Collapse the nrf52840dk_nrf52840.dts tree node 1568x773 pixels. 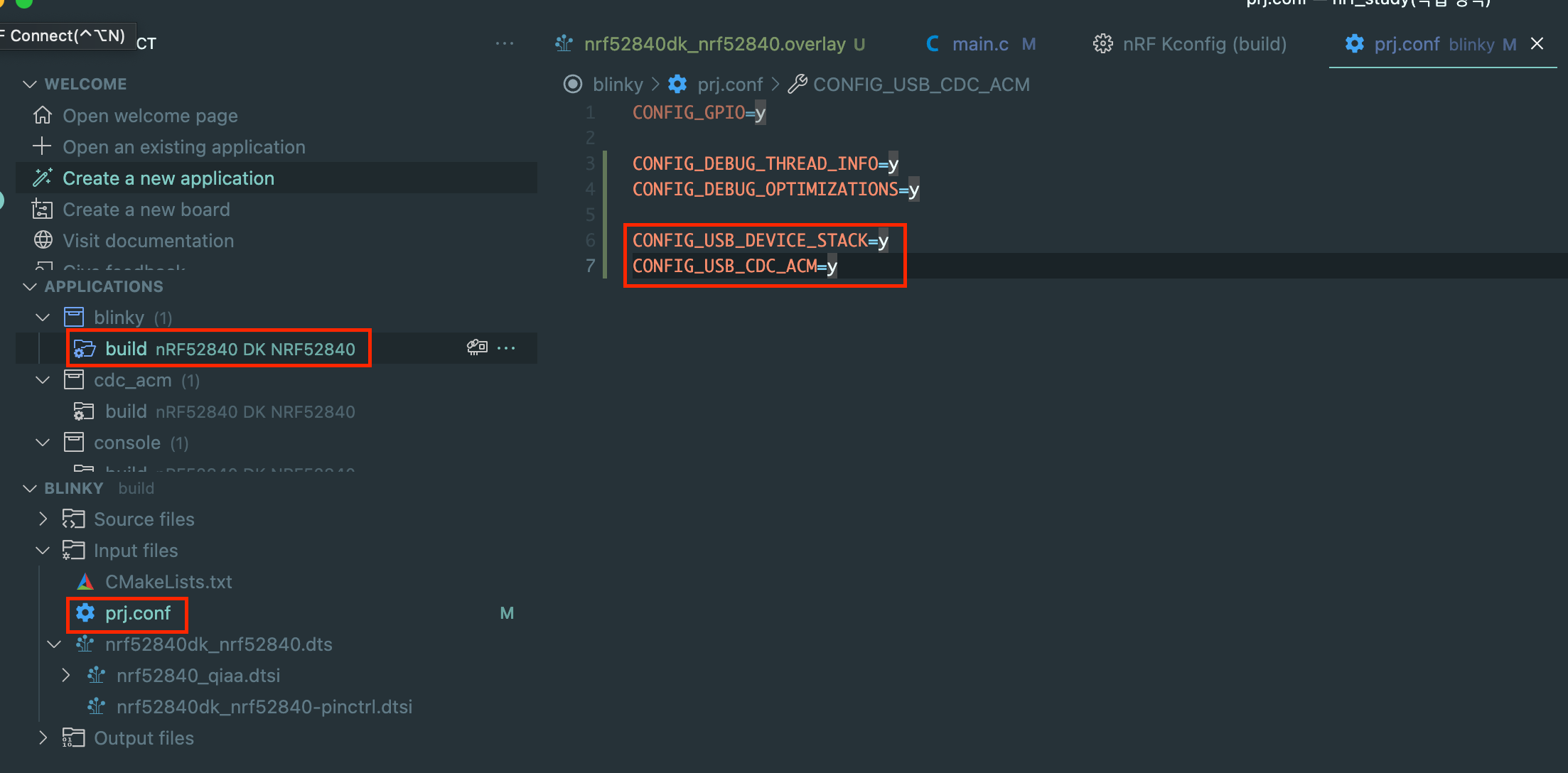click(54, 644)
